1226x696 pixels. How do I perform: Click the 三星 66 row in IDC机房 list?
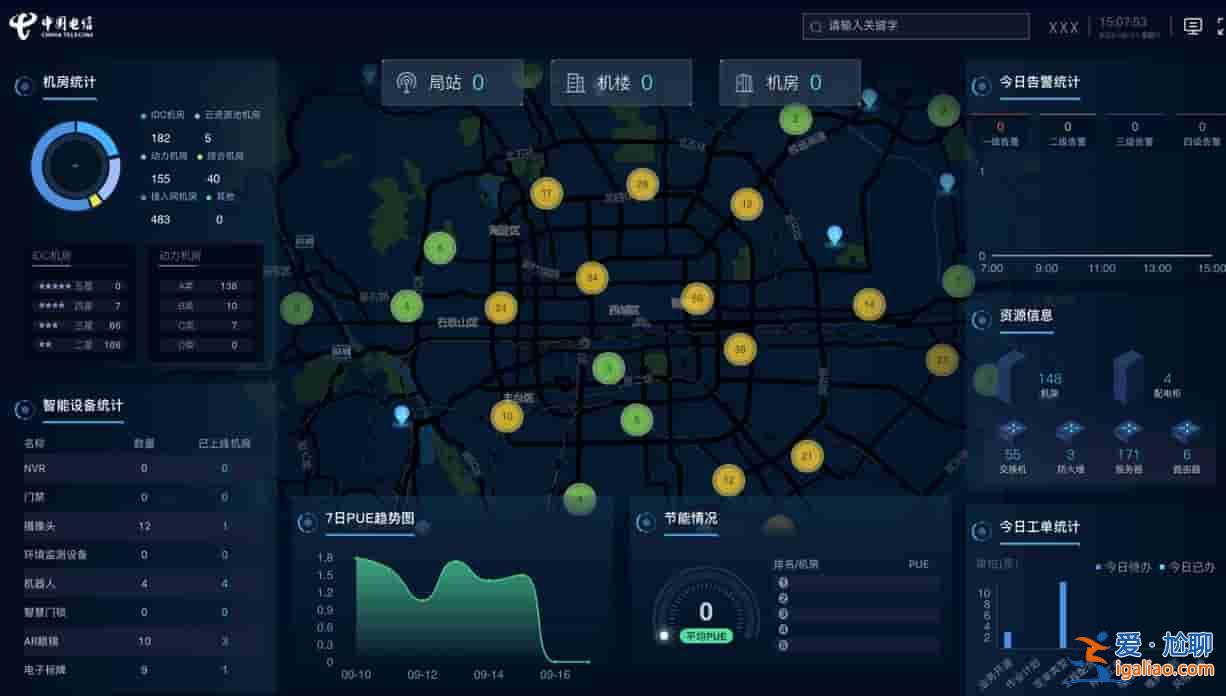pos(79,326)
